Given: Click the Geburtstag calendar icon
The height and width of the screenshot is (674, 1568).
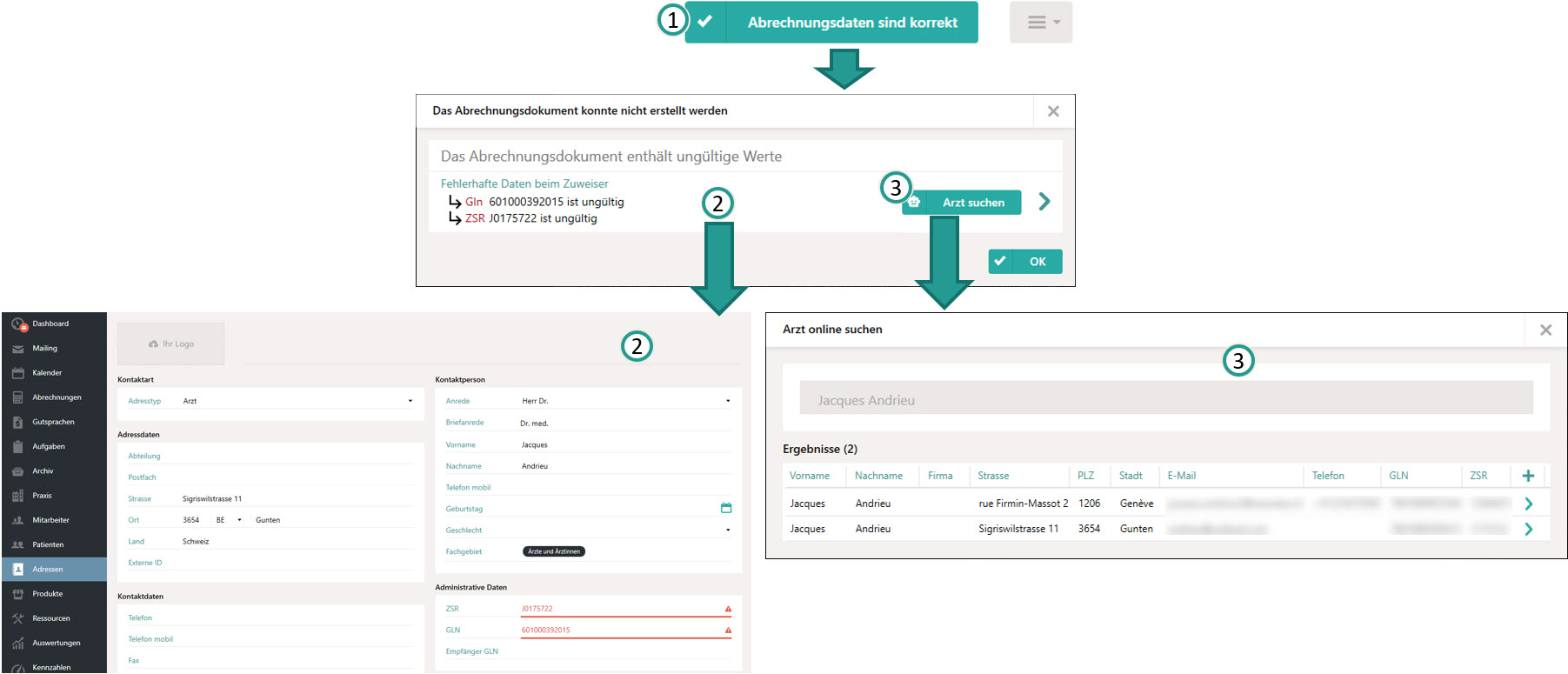Looking at the screenshot, I should coord(726,508).
